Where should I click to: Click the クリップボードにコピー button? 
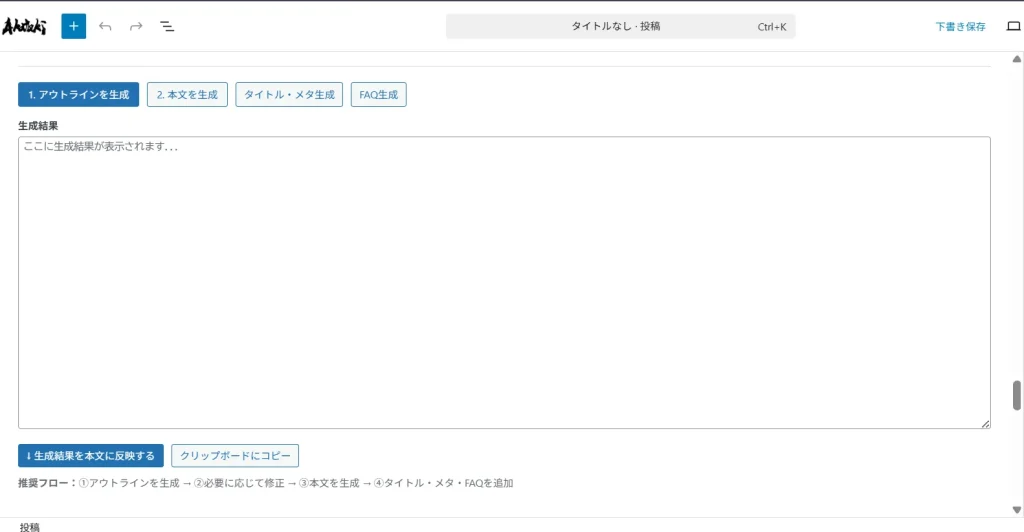[x=235, y=456]
